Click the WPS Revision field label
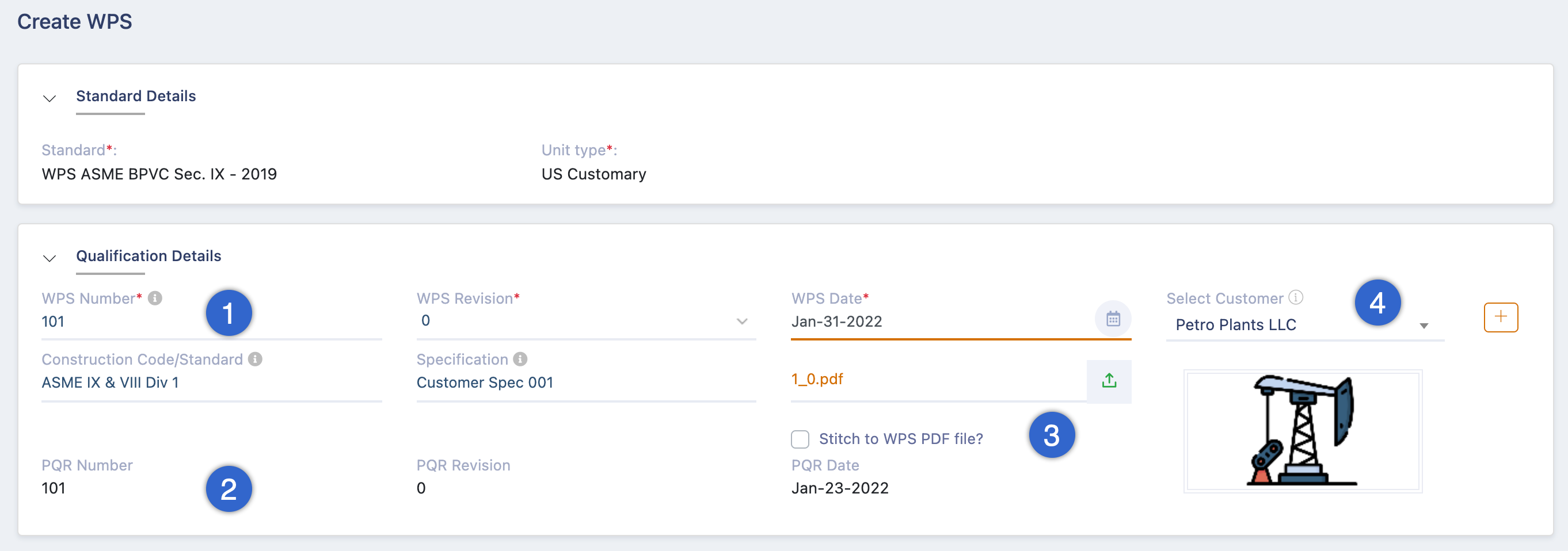 pyautogui.click(x=468, y=299)
